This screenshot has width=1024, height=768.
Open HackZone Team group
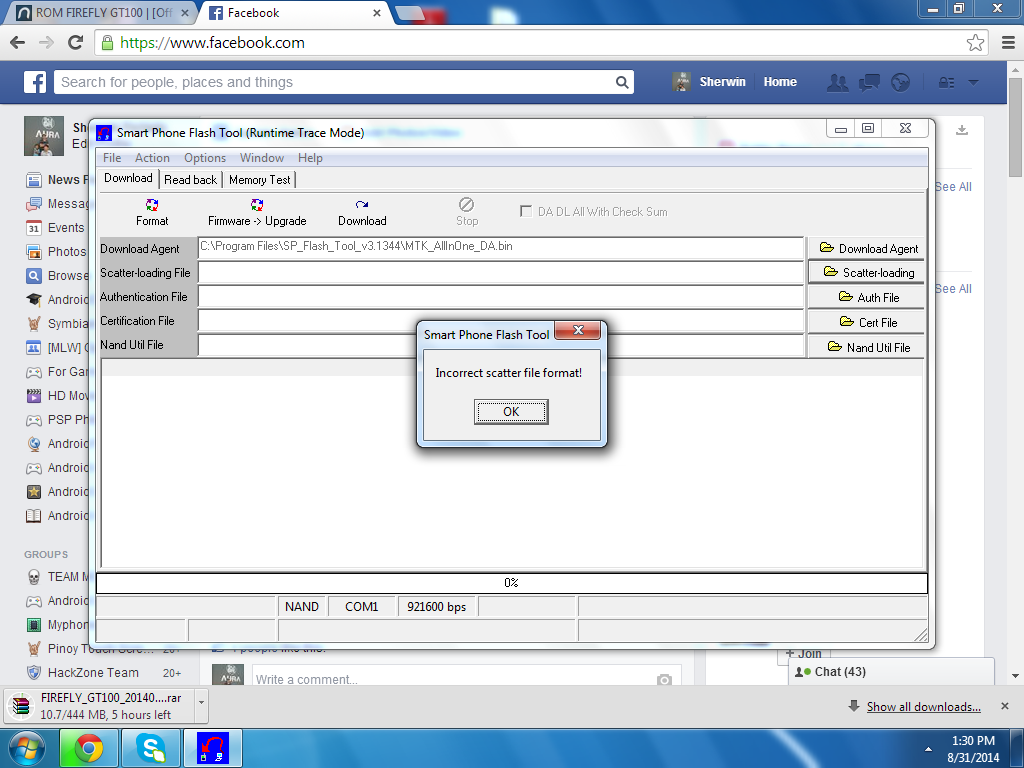pos(93,673)
